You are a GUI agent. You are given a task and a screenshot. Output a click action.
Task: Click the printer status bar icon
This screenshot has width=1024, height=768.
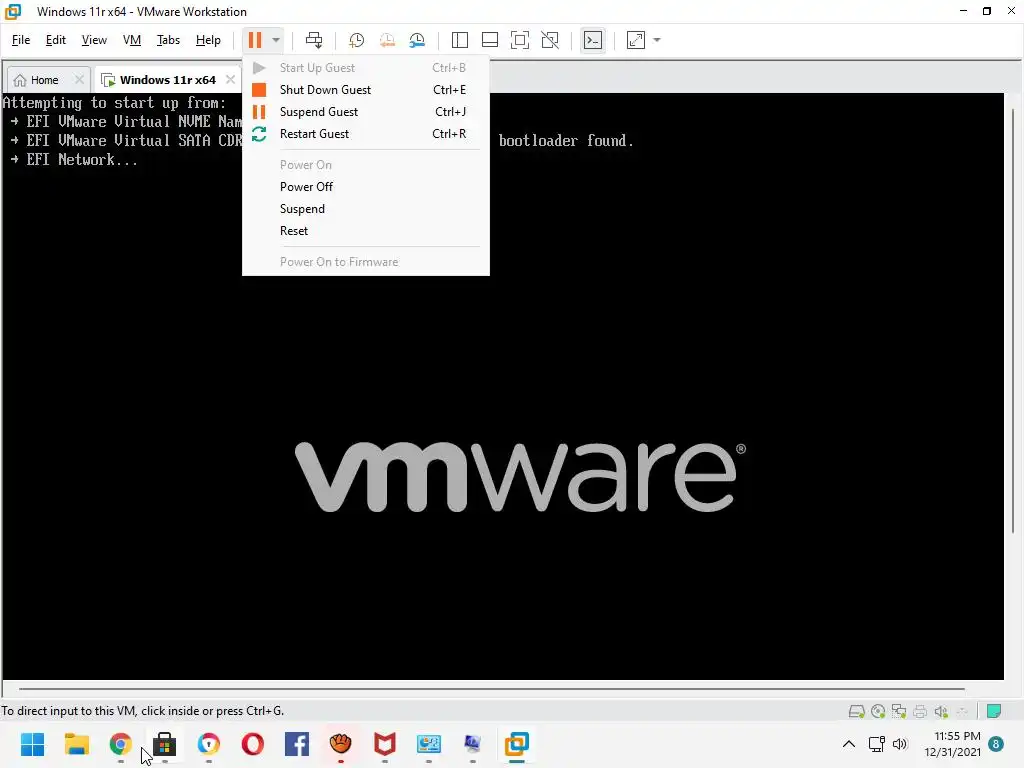coord(920,711)
